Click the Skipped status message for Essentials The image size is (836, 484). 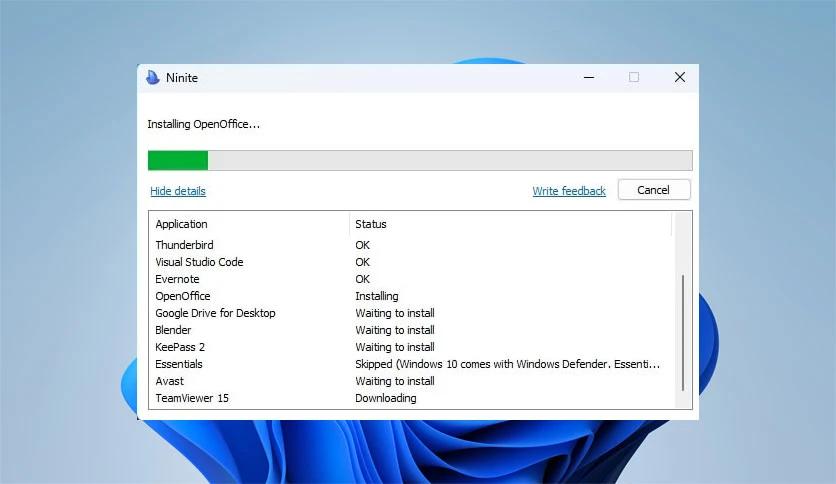coord(508,365)
